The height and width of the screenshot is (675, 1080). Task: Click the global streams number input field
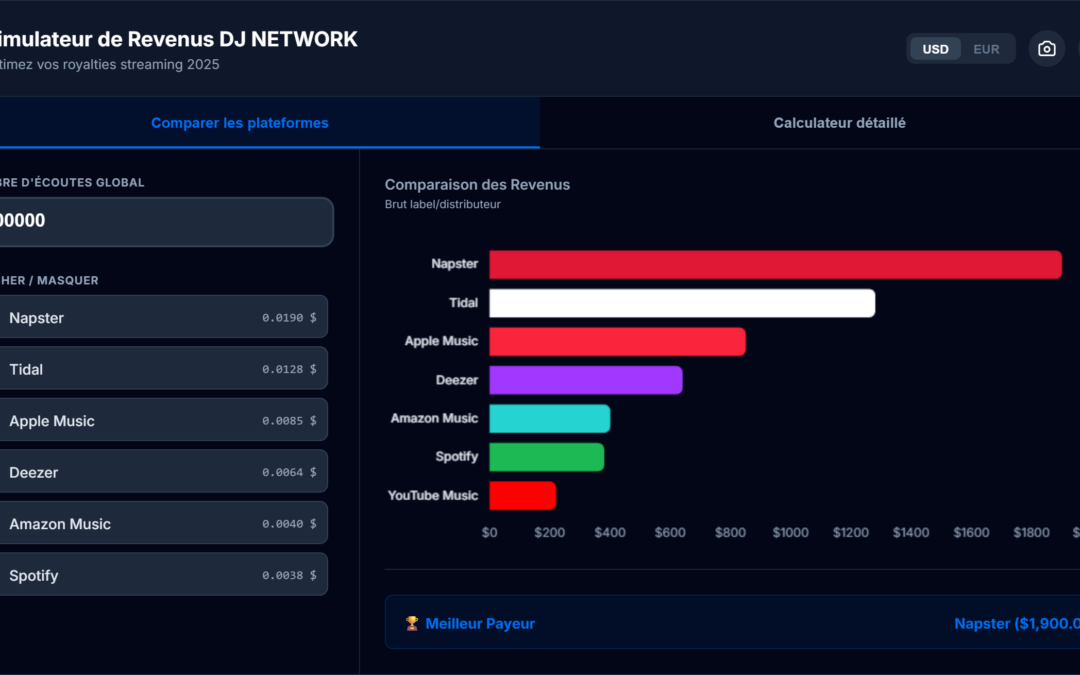[x=165, y=221]
